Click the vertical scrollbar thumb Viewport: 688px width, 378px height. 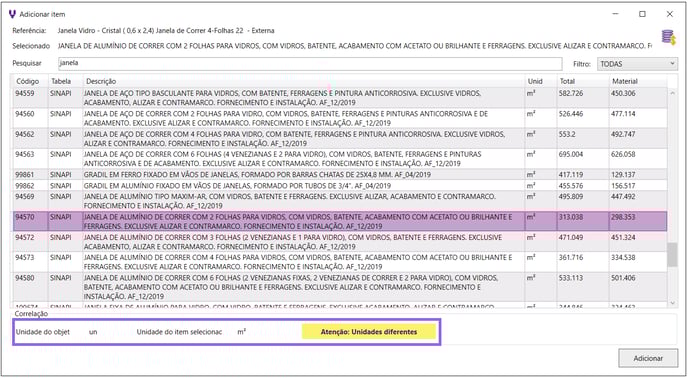[672, 255]
